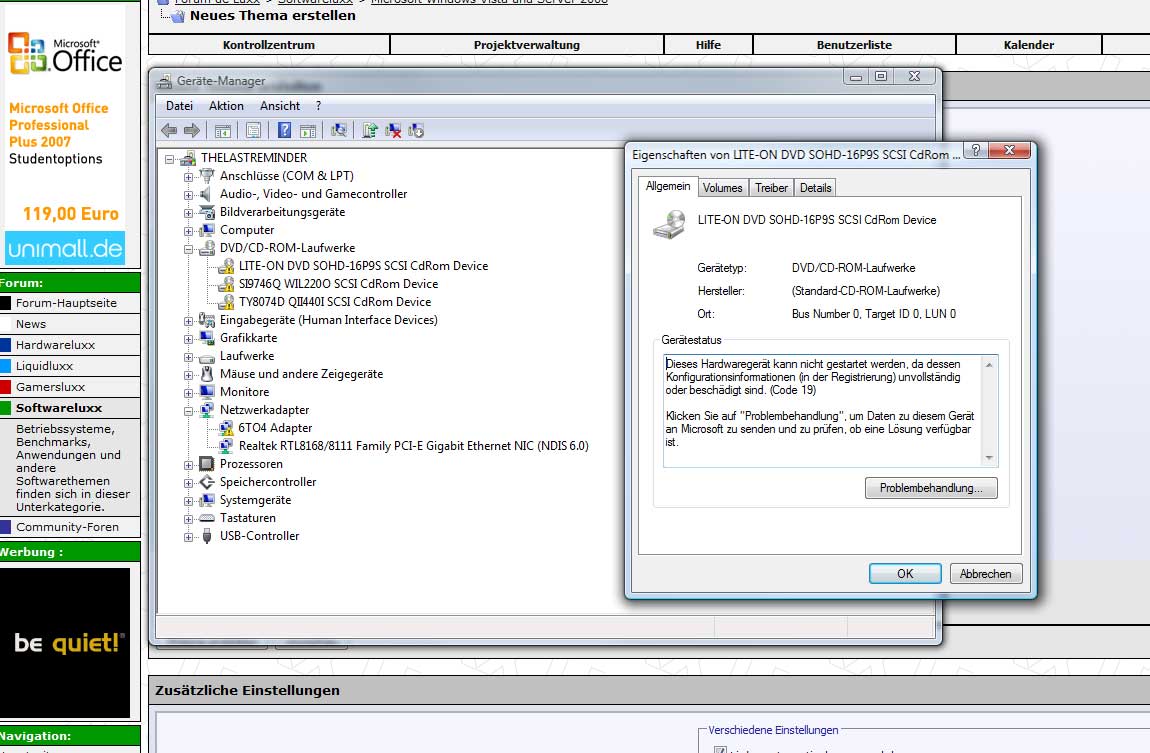Screen dimensions: 1150x753
Task: Open the ? help menu in Geräte-Manager
Action: (318, 106)
